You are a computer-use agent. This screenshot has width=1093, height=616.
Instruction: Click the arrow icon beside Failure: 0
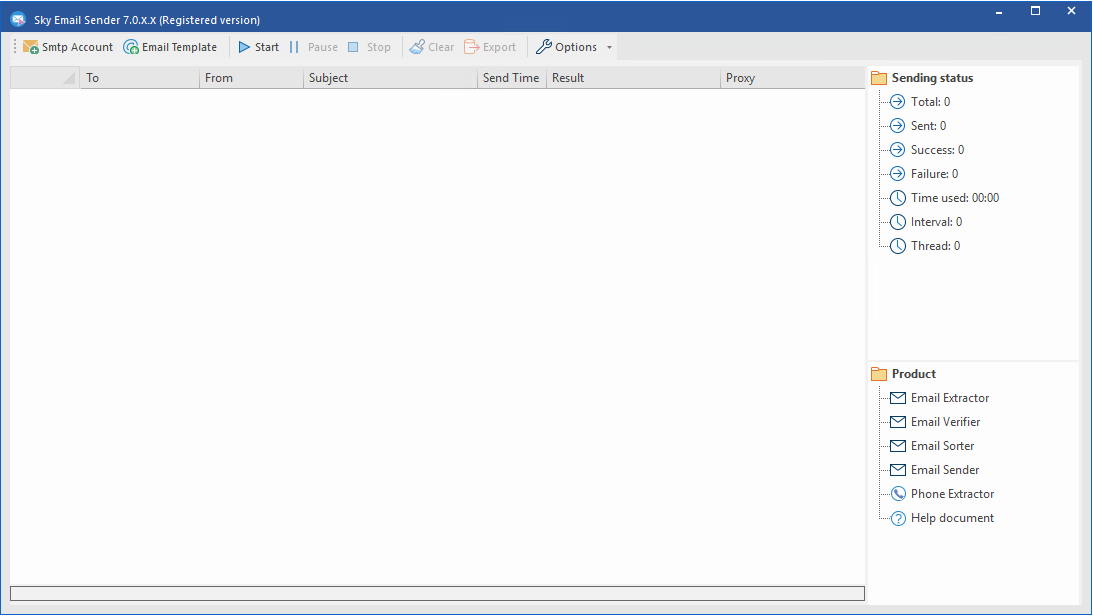click(x=898, y=174)
